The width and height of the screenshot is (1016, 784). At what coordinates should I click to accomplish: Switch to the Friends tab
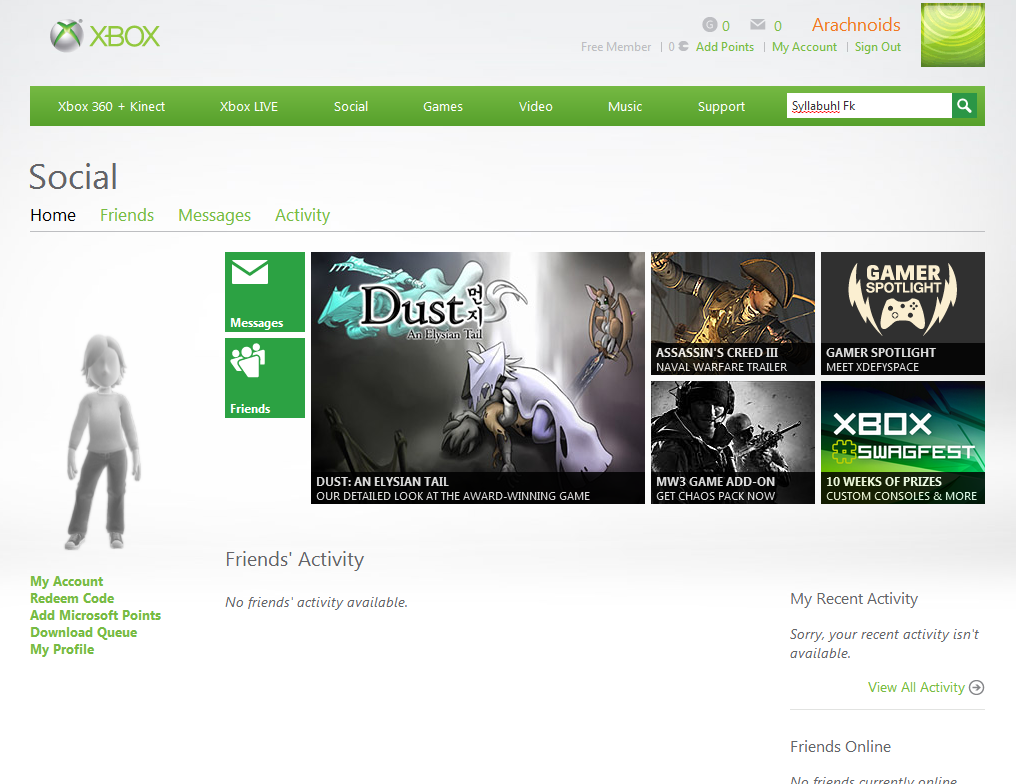[x=127, y=215]
